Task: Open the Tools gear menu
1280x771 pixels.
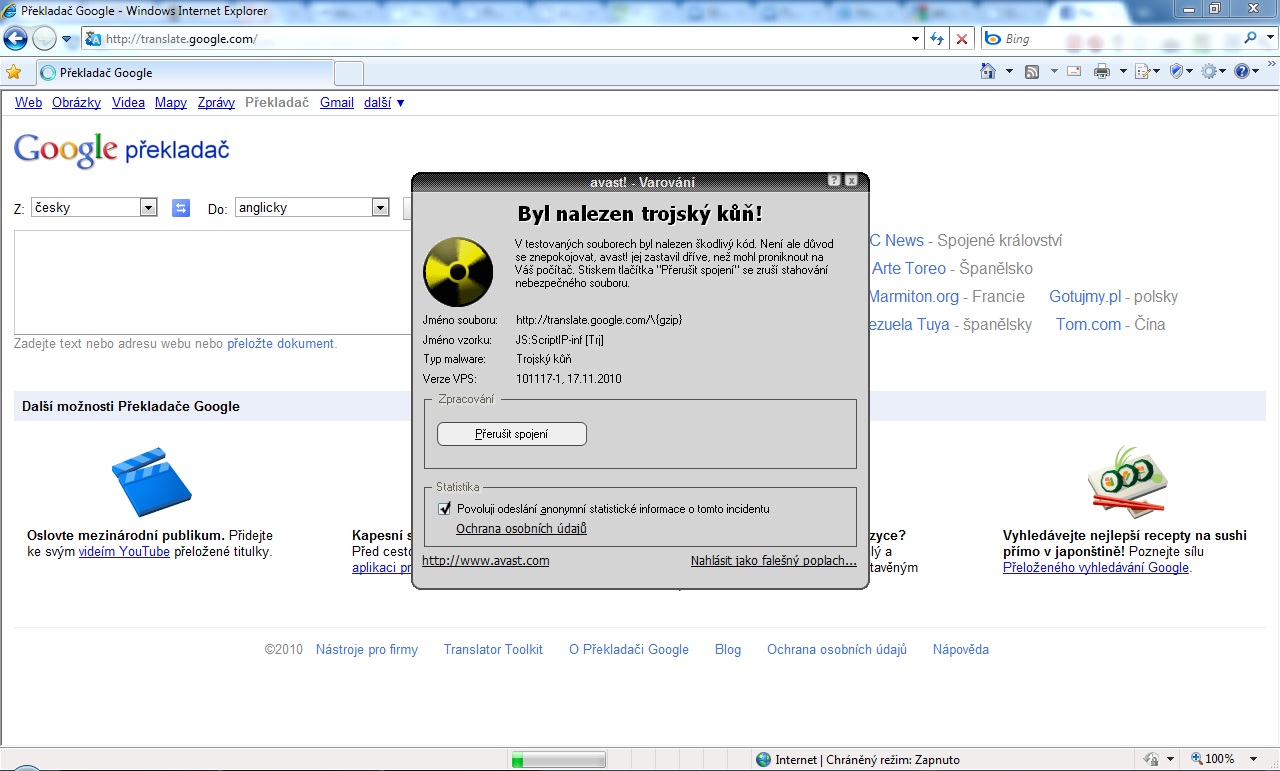Action: 1213,71
